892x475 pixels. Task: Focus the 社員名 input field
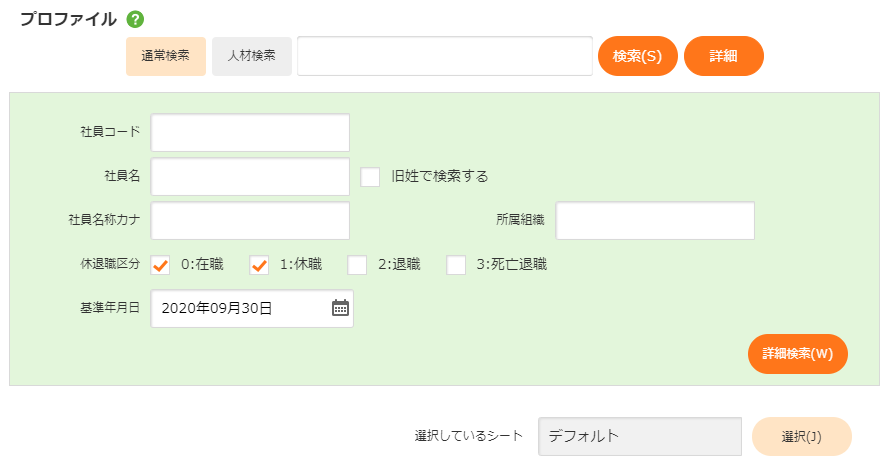click(250, 177)
